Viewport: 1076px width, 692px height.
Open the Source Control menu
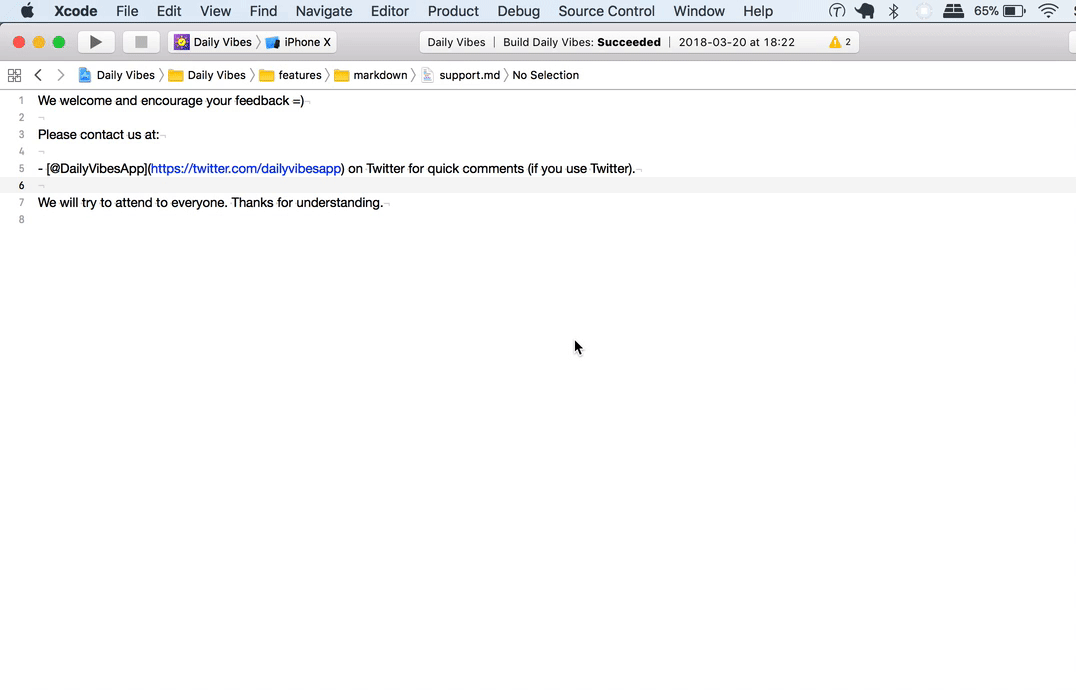(x=607, y=11)
